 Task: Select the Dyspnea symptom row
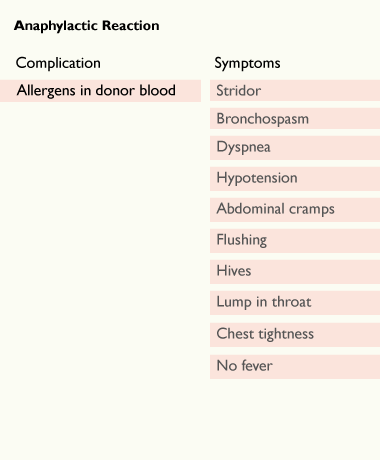coord(295,148)
